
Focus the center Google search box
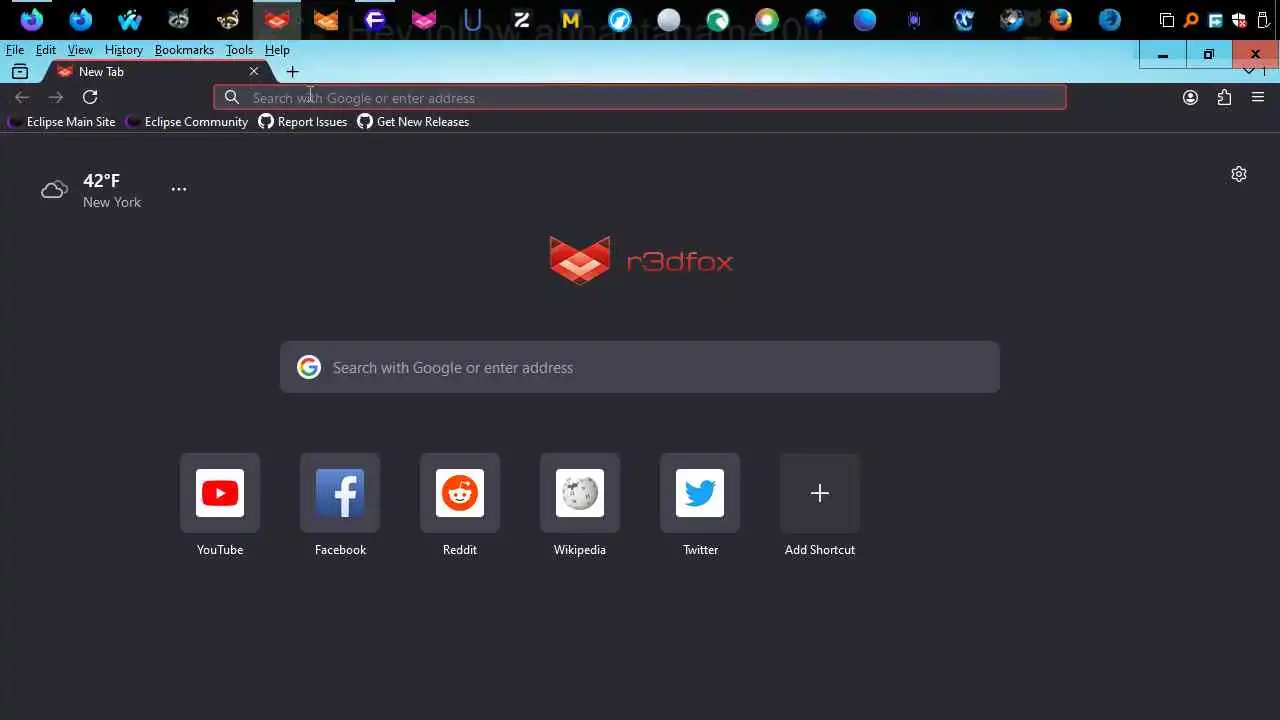[x=640, y=367]
